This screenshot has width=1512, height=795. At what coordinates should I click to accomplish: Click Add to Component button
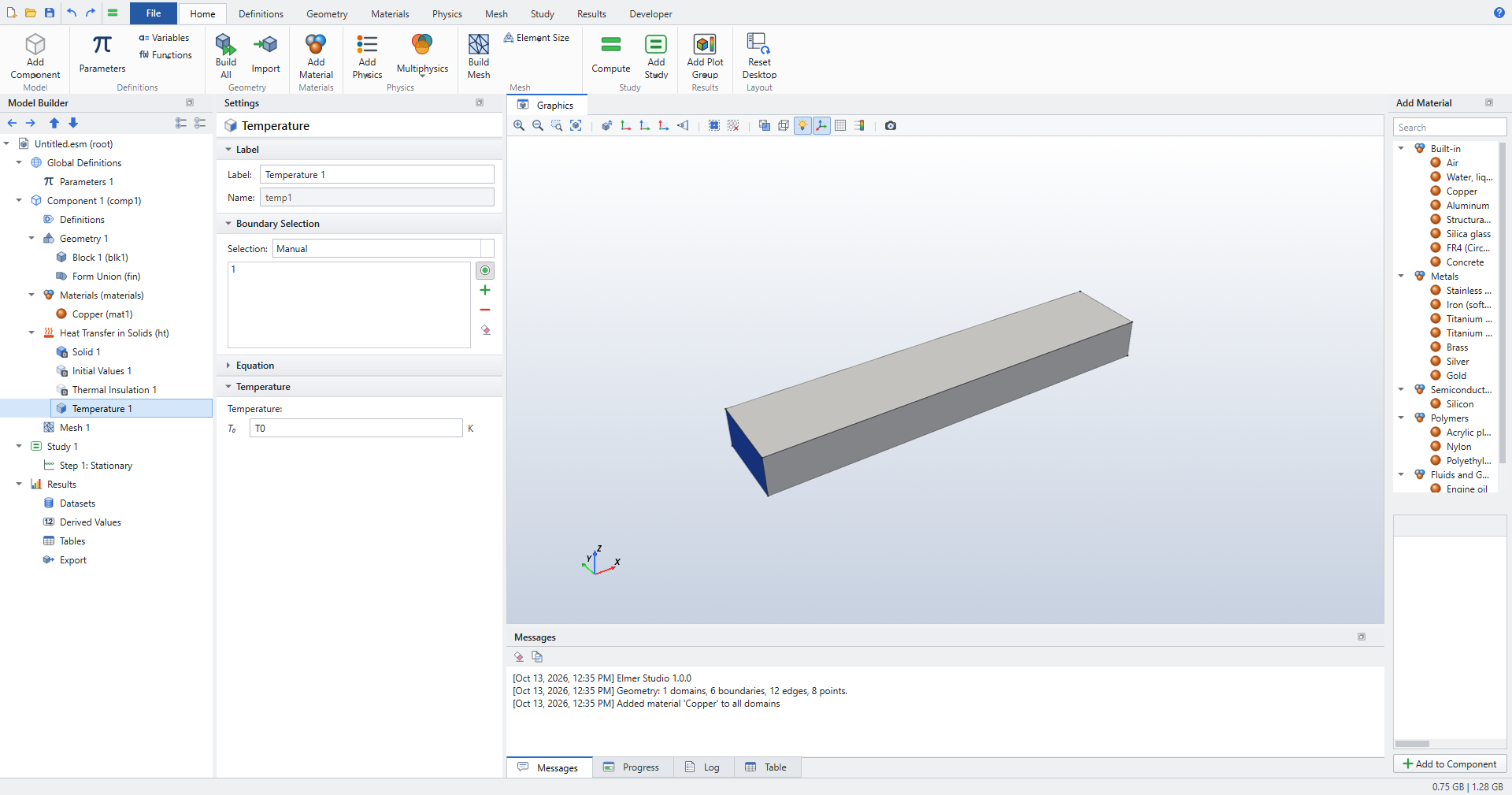1450,764
